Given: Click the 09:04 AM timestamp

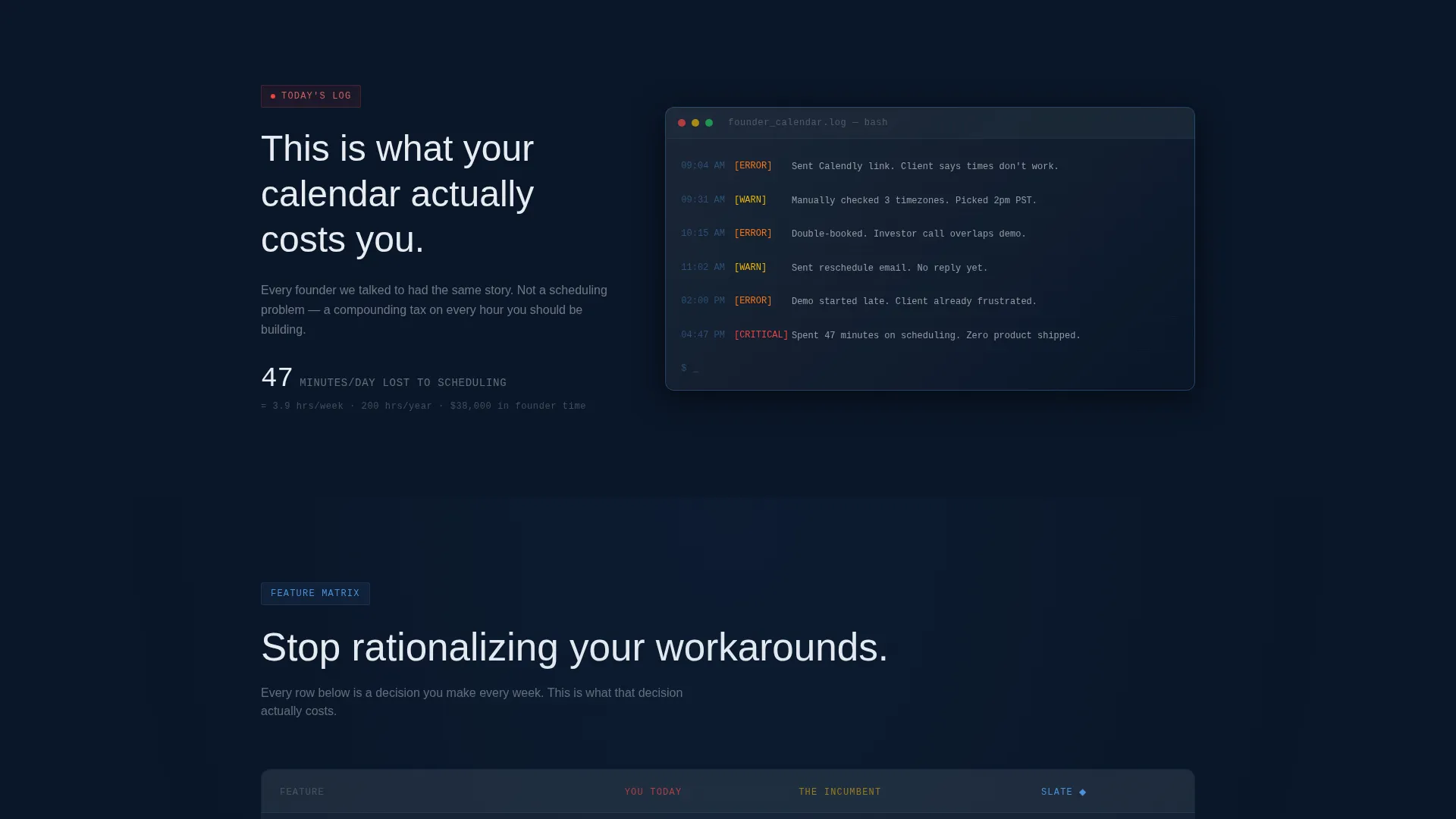Looking at the screenshot, I should (703, 166).
